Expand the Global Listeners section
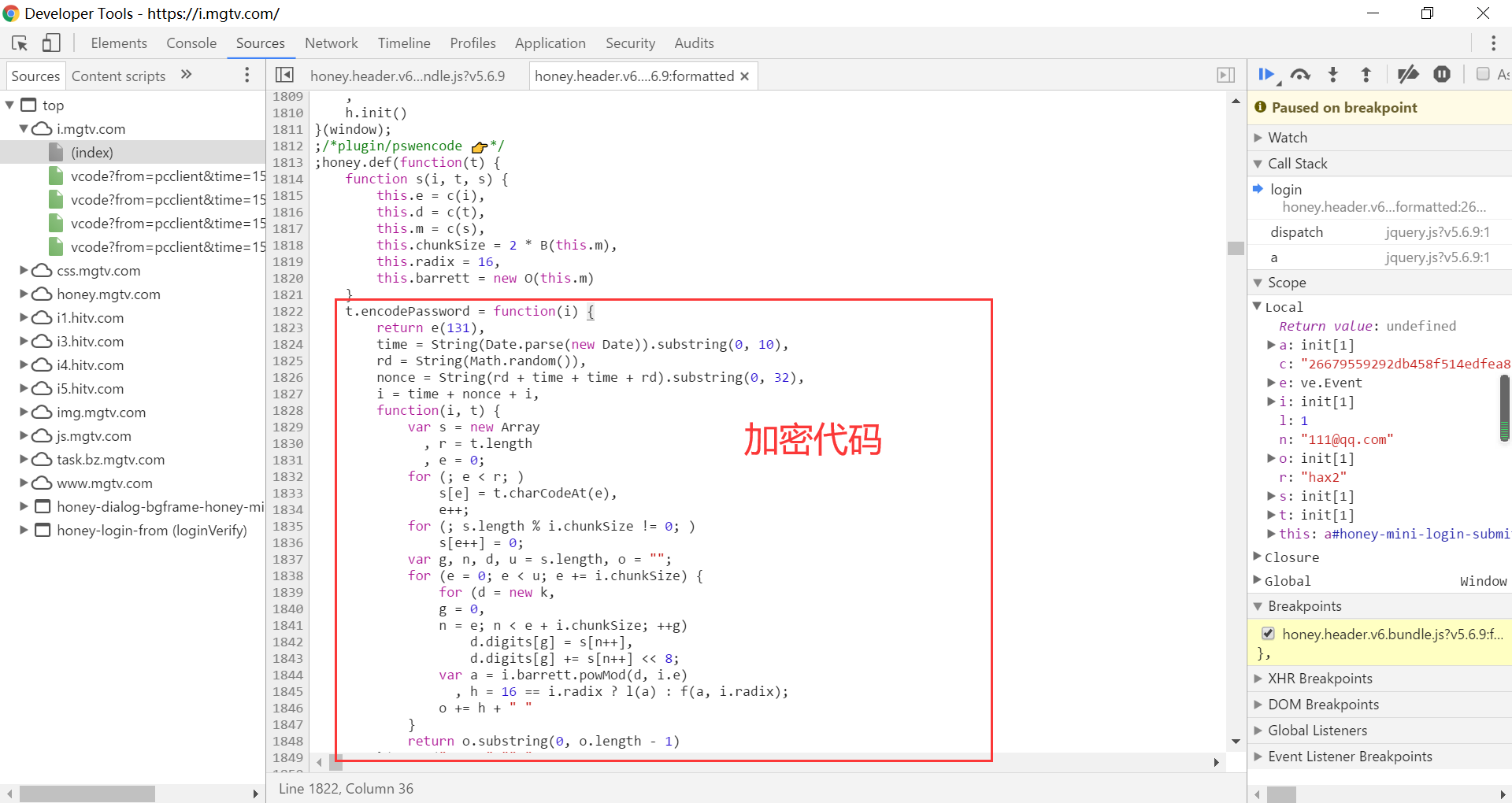Image resolution: width=1512 pixels, height=803 pixels. (1258, 731)
